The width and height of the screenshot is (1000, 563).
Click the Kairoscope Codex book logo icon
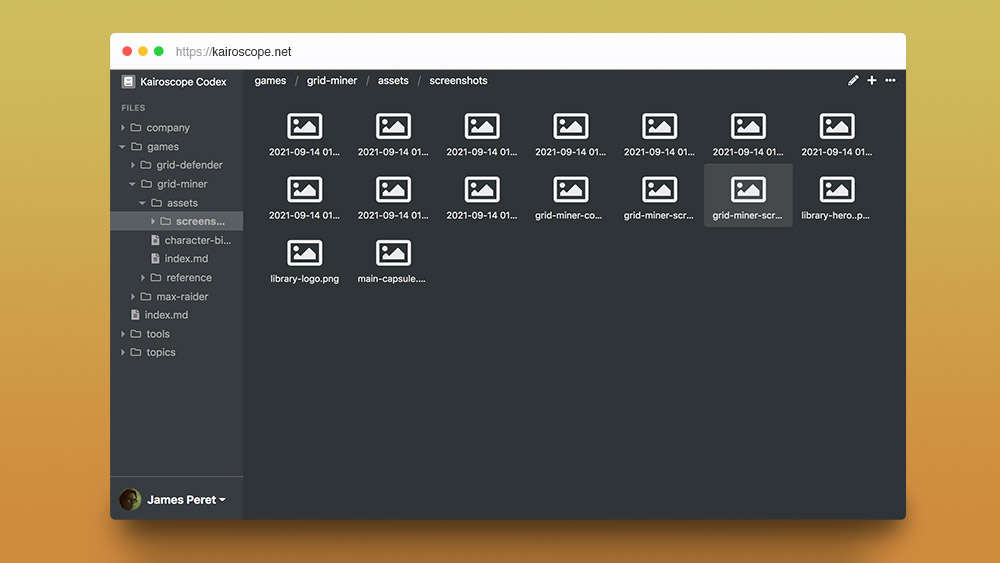coord(128,82)
